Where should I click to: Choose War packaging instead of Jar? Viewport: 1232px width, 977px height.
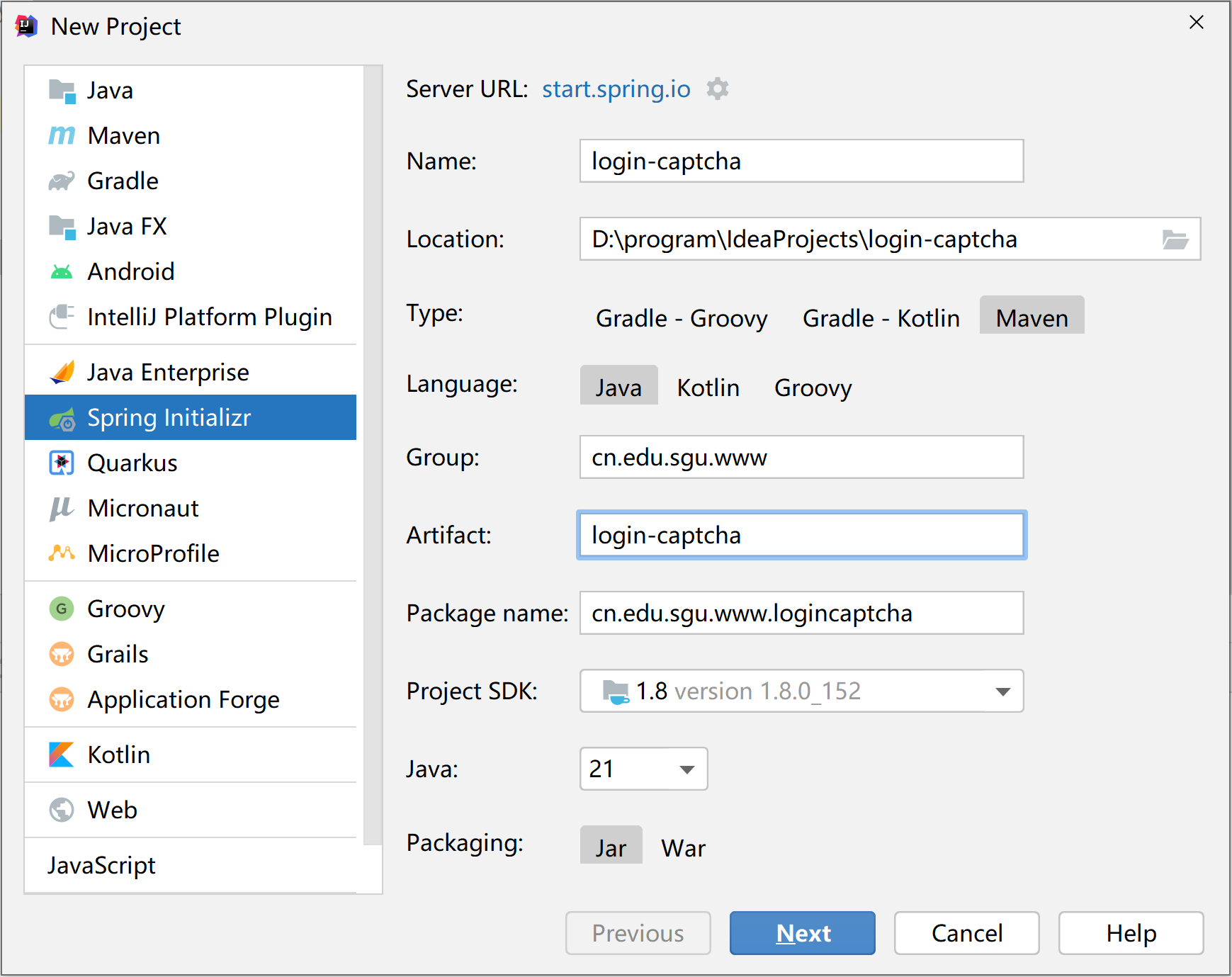point(682,847)
